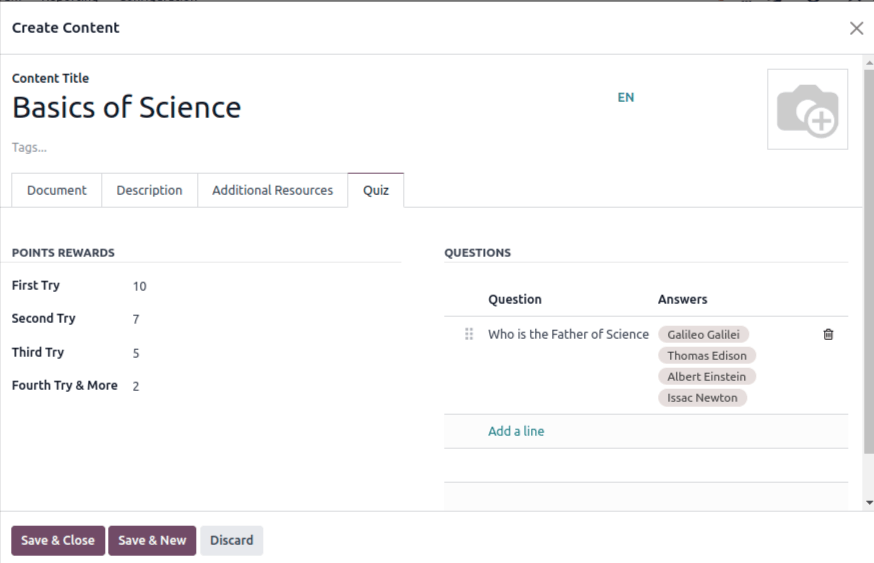Select the Galileo Galilei answer tag
The image size is (874, 563).
(703, 334)
